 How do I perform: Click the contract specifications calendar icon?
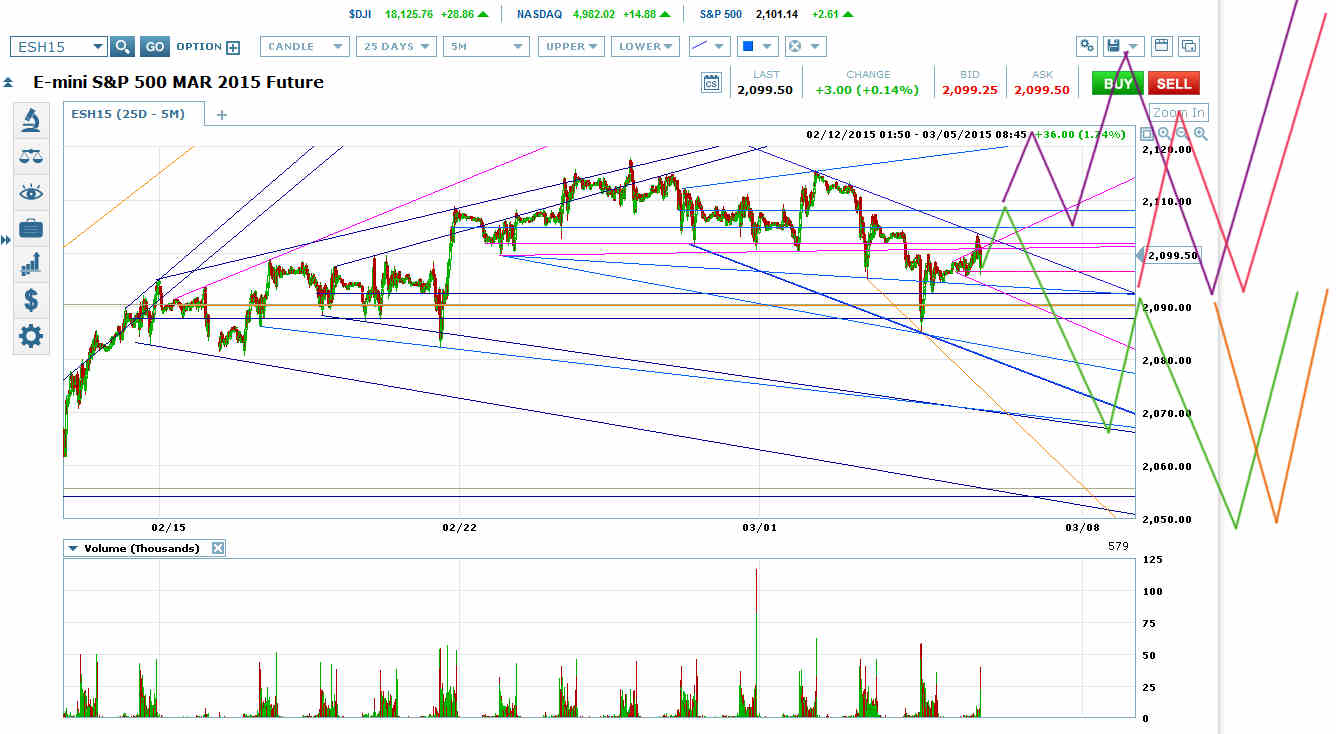(x=711, y=83)
